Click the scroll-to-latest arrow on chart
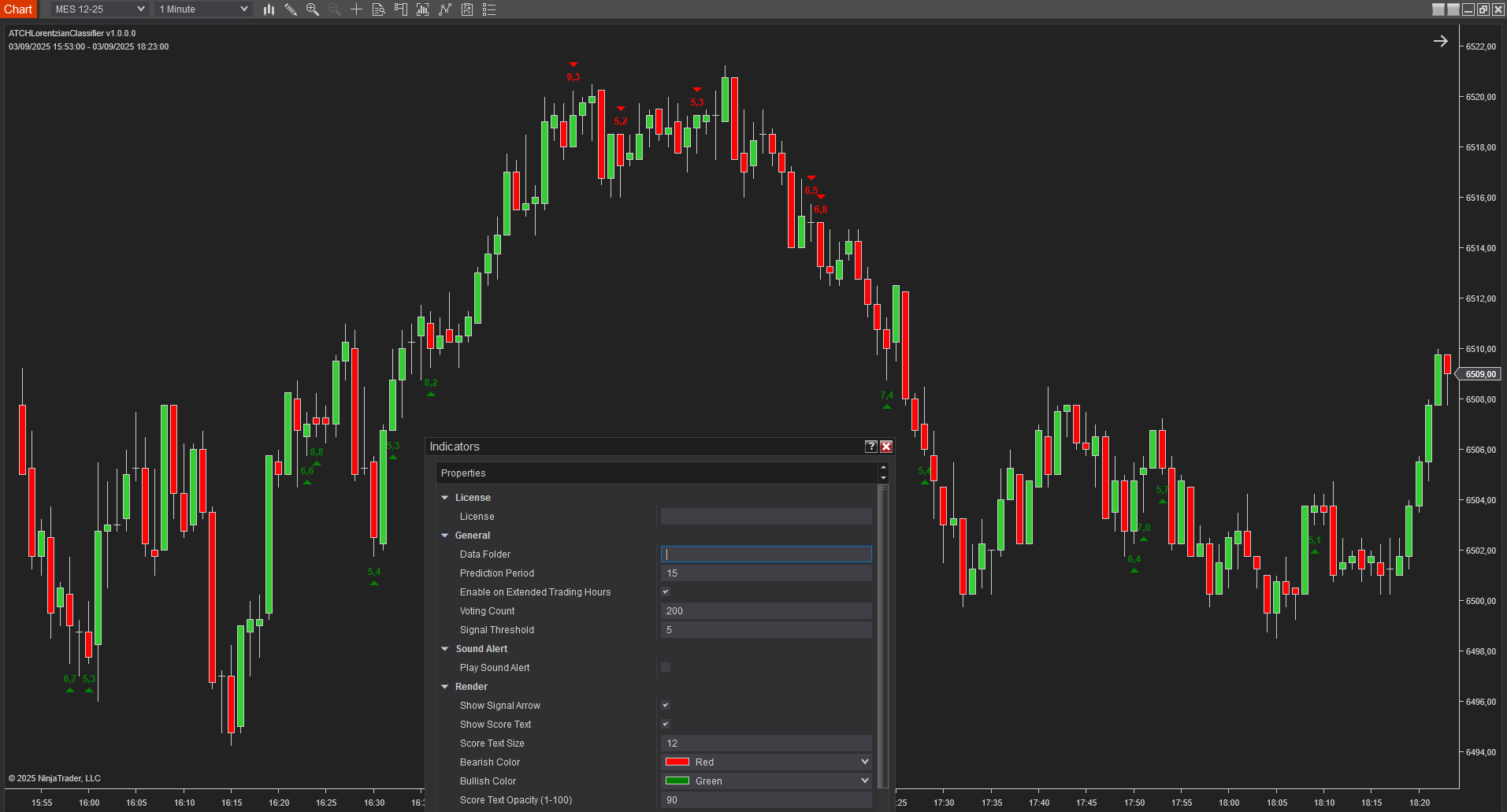The image size is (1507, 812). [1440, 41]
